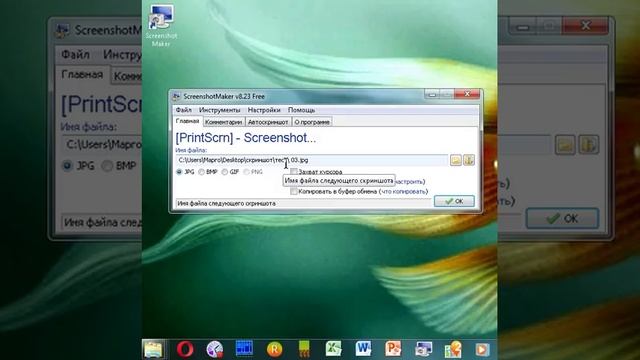Viewport: 640px width, 360px height.
Task: Switch to the О программе tab
Action: (x=312, y=122)
